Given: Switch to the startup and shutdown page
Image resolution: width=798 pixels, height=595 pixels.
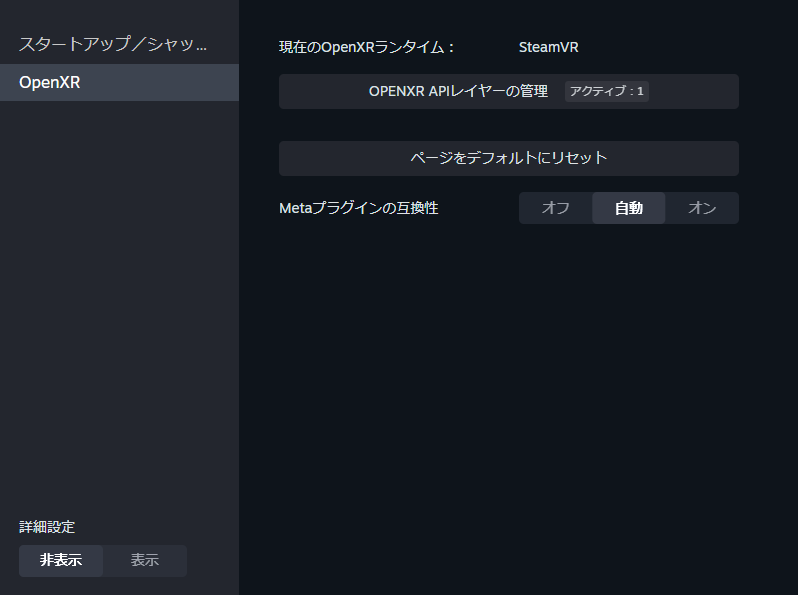Looking at the screenshot, I should click(113, 45).
